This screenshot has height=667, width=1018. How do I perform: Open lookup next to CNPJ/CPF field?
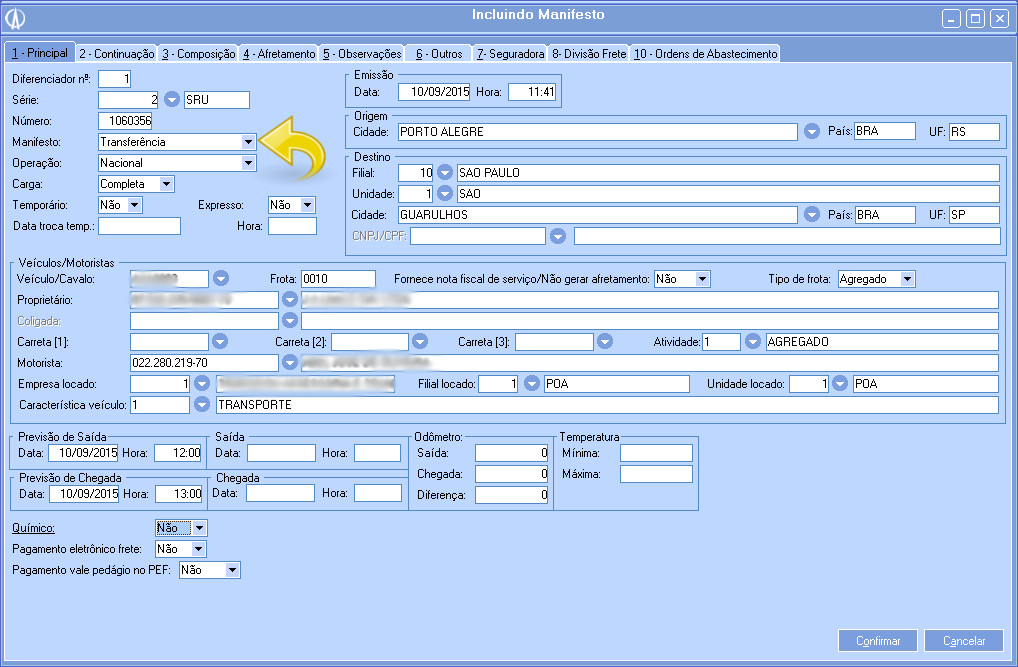click(558, 236)
